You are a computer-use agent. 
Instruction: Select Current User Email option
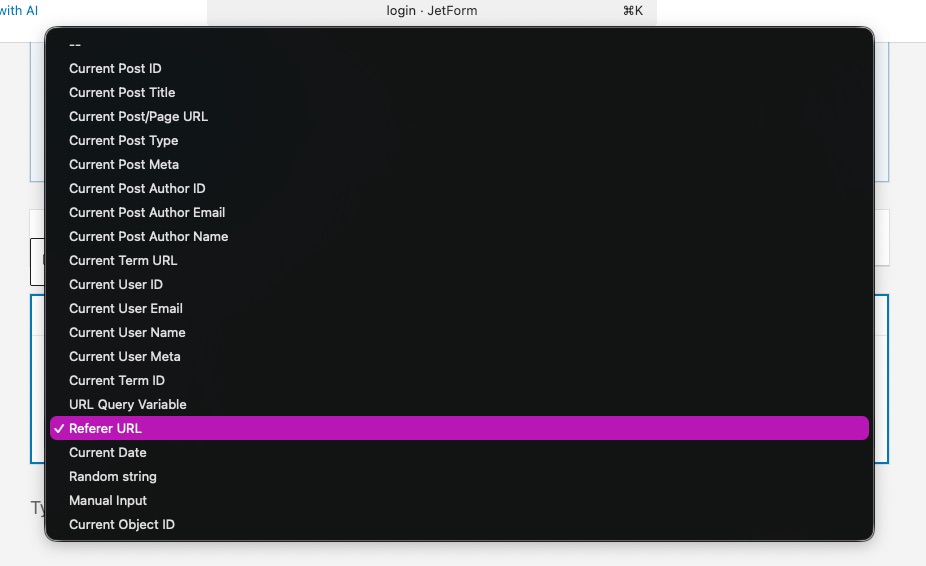click(126, 308)
